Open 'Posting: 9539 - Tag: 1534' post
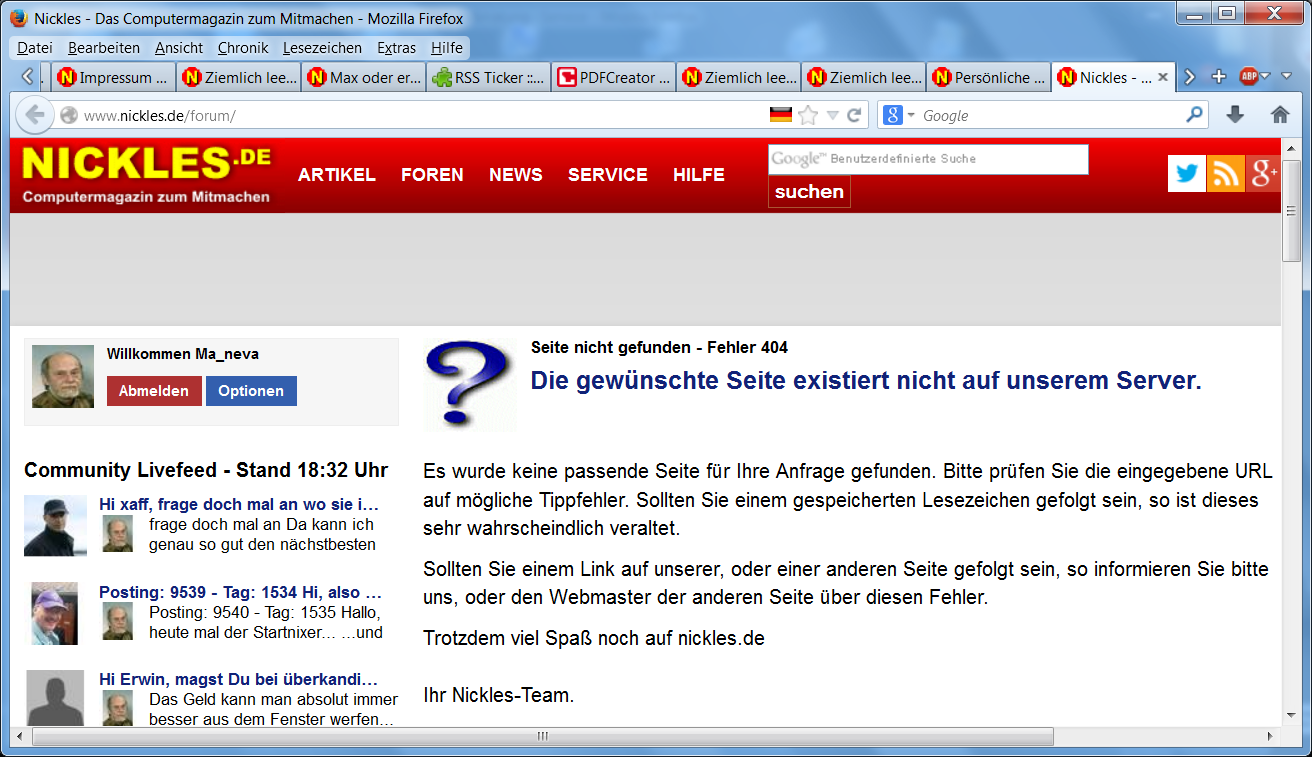1312x757 pixels. pos(242,592)
